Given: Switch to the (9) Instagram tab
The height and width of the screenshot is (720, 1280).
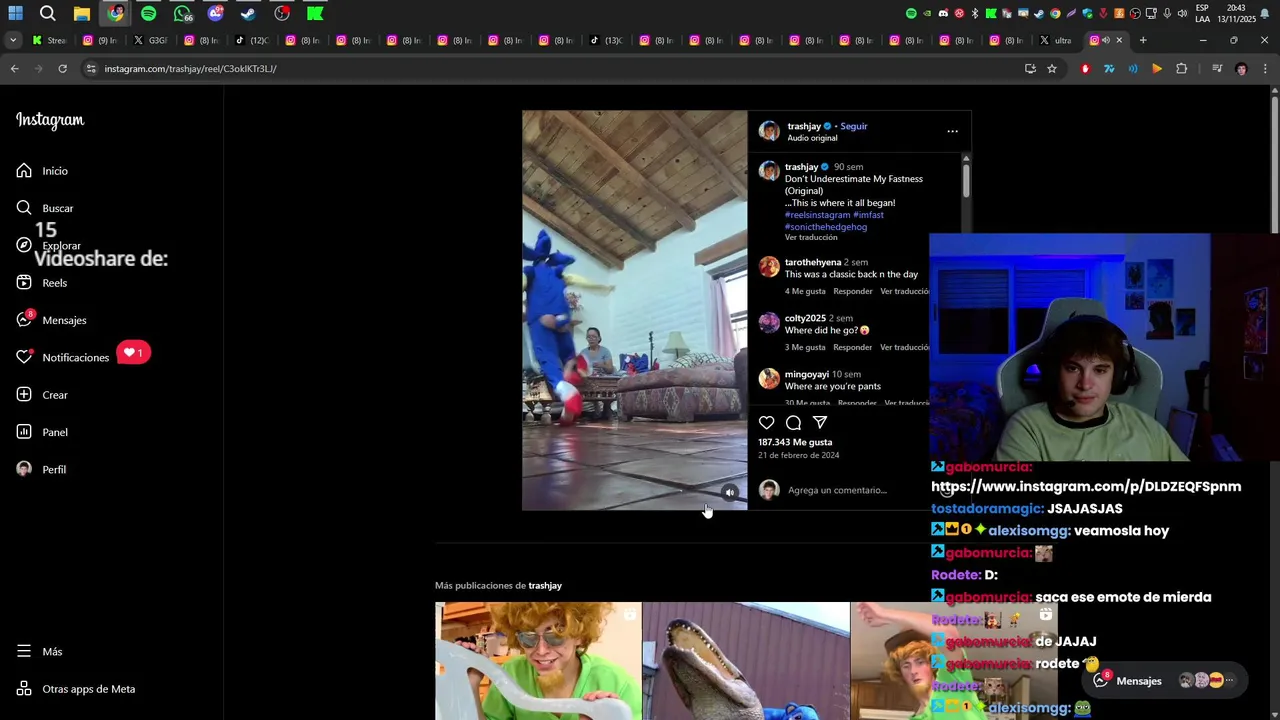Looking at the screenshot, I should click(x=101, y=40).
